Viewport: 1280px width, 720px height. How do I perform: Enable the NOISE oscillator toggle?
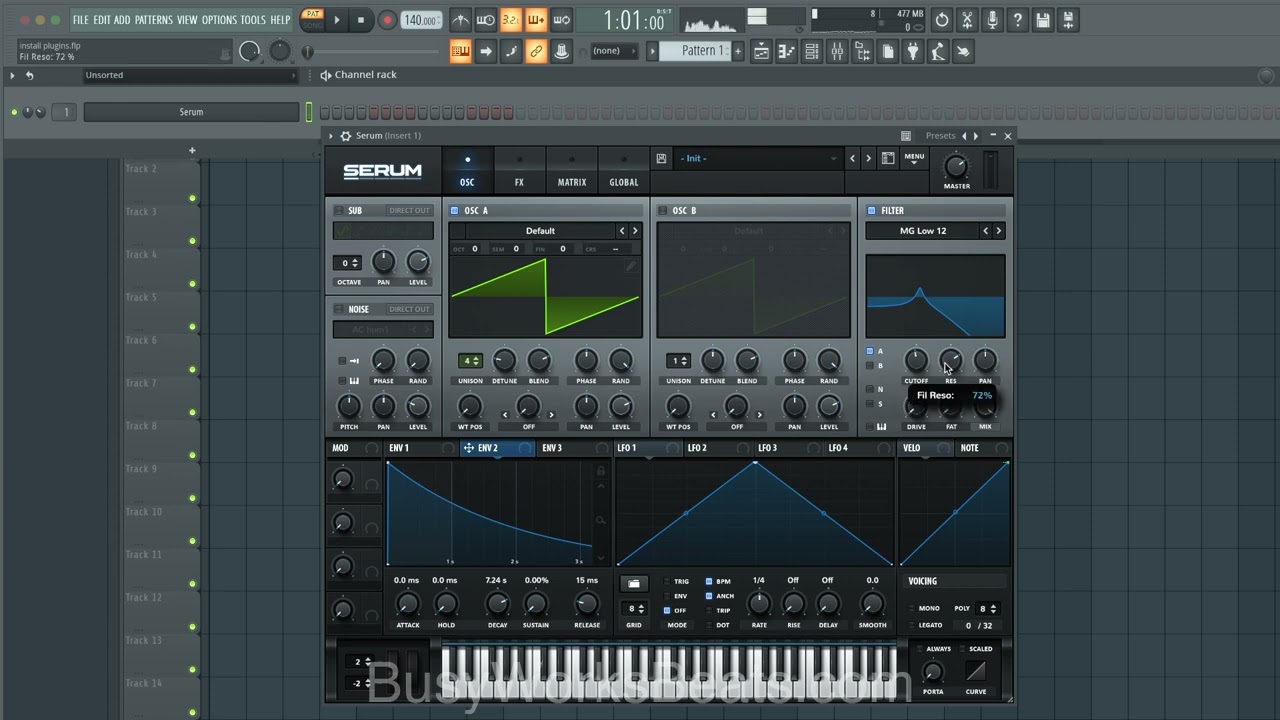click(x=338, y=309)
